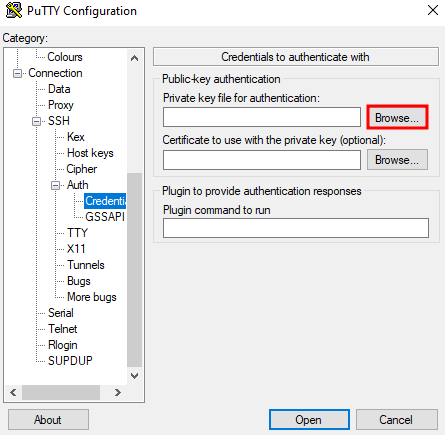The width and height of the screenshot is (445, 435).
Task: Focus the Plugin command to run field
Action: tap(296, 228)
